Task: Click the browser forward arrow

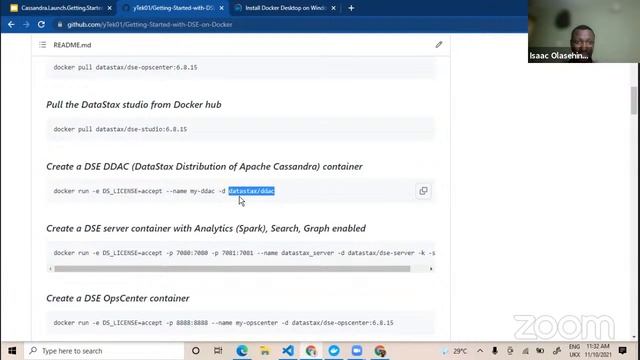Action: [26, 24]
